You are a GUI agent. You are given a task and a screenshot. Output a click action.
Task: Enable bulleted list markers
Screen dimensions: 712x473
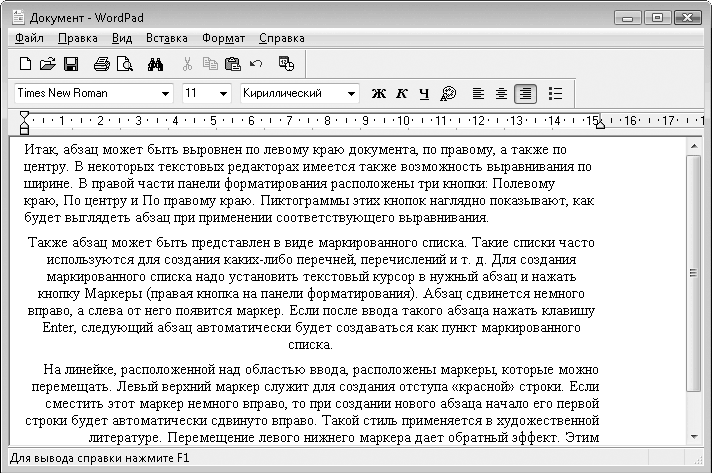coord(556,93)
